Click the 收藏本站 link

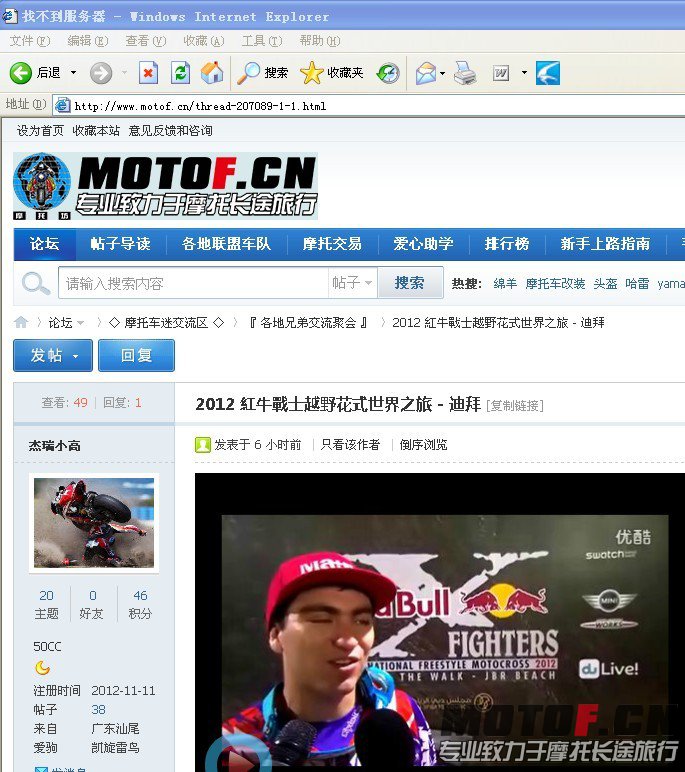coord(96,131)
